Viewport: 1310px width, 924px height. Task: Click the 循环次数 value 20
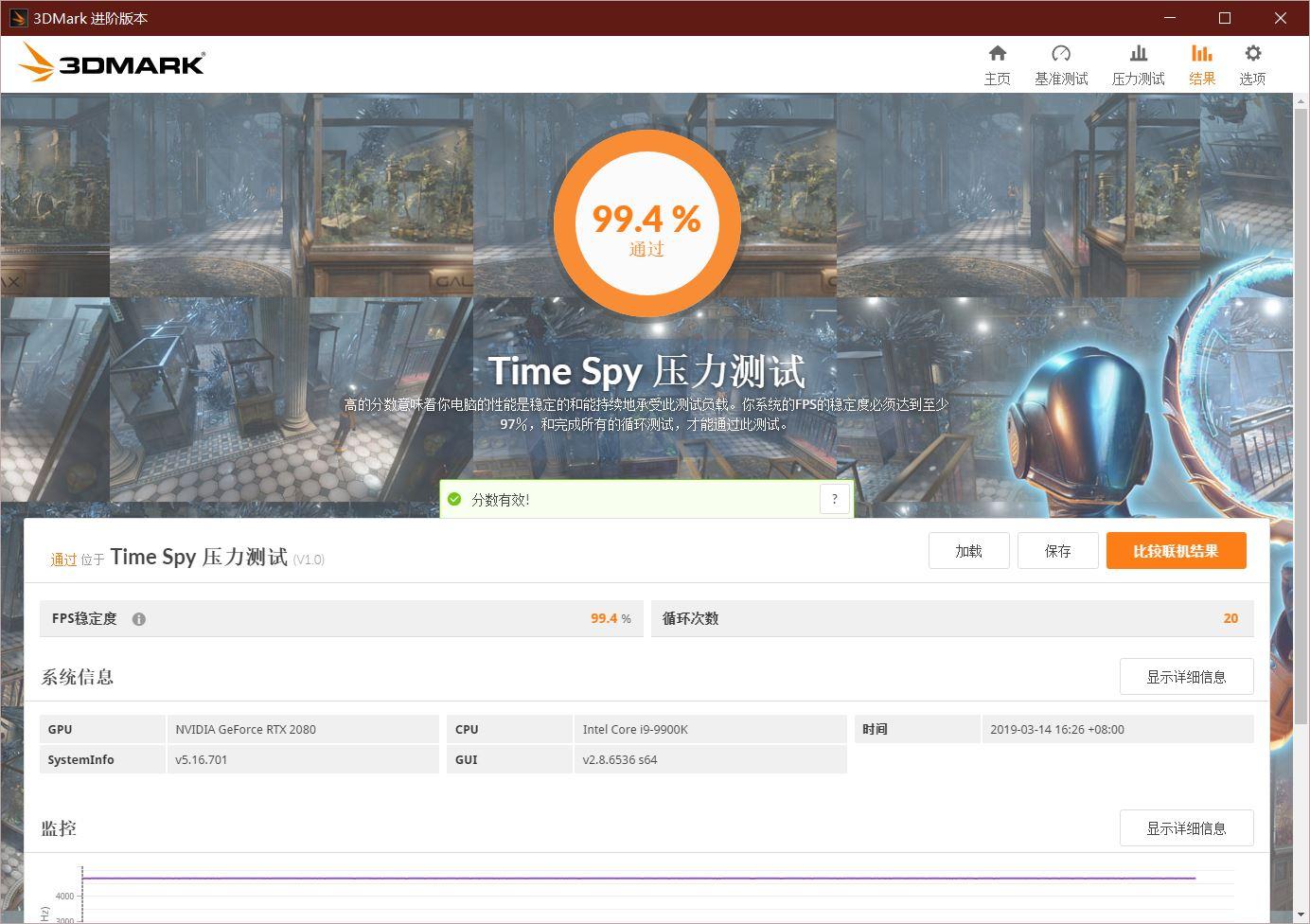pos(1230,618)
